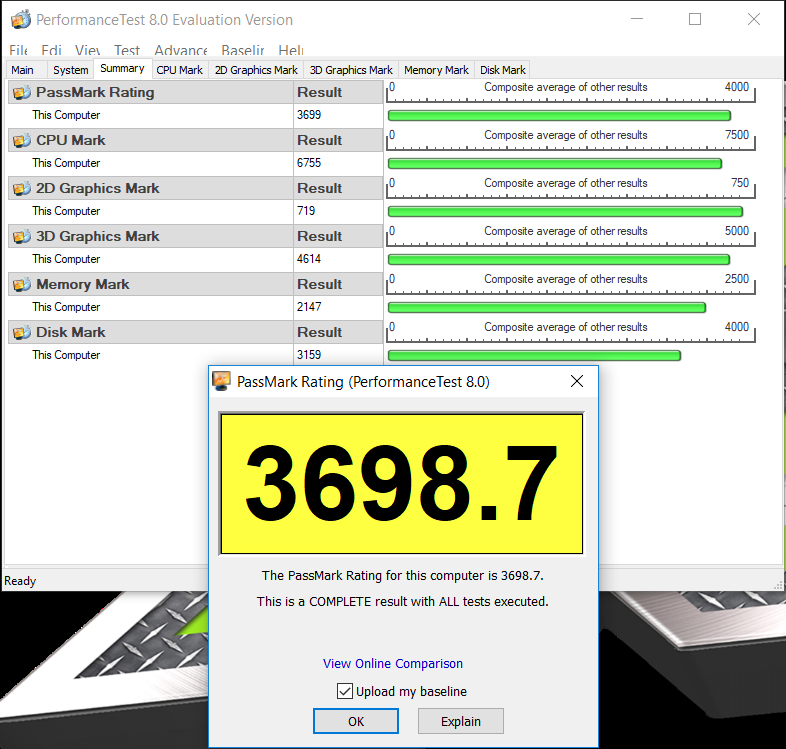
Task: Open the Tests menu
Action: (x=127, y=50)
